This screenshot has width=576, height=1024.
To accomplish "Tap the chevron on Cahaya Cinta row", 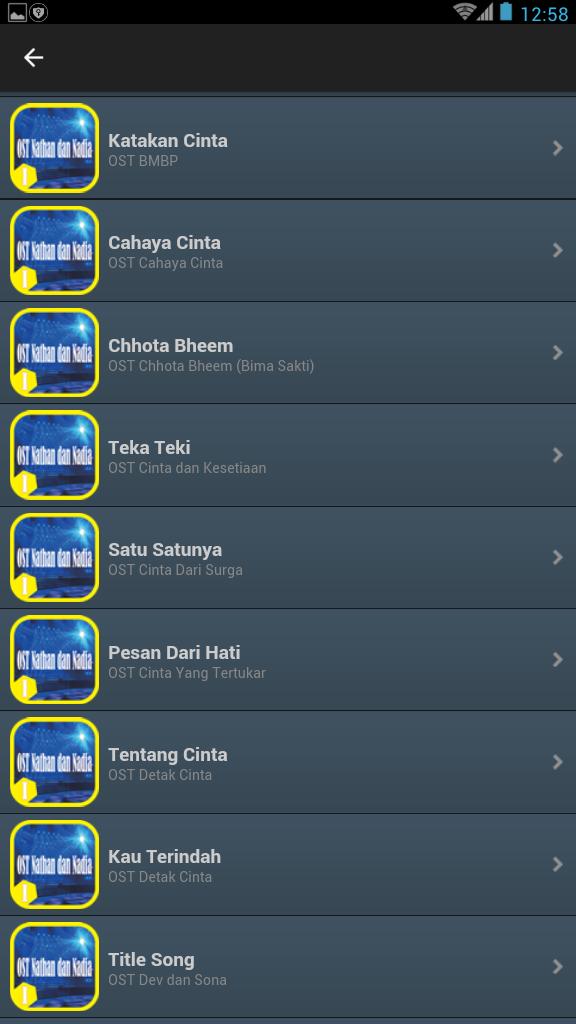I will (x=558, y=250).
